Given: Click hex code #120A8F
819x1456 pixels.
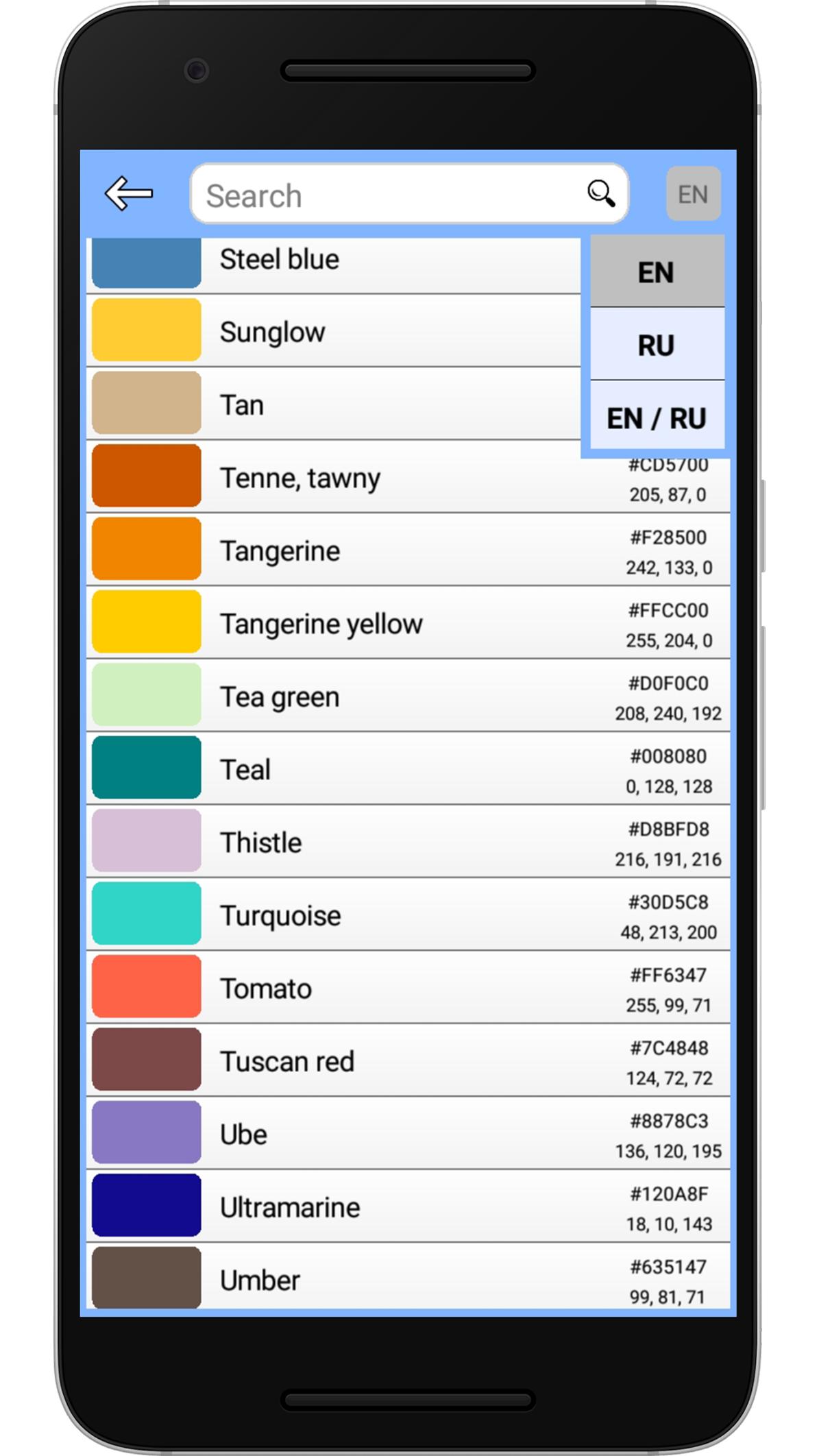Looking at the screenshot, I should (668, 1194).
